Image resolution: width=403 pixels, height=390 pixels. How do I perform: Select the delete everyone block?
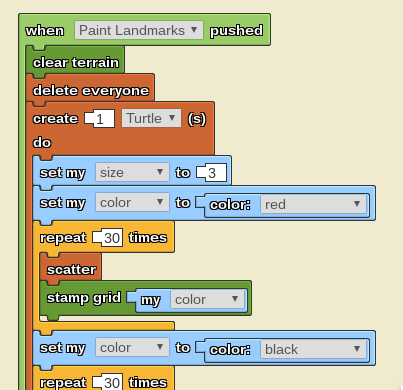pyautogui.click(x=91, y=90)
